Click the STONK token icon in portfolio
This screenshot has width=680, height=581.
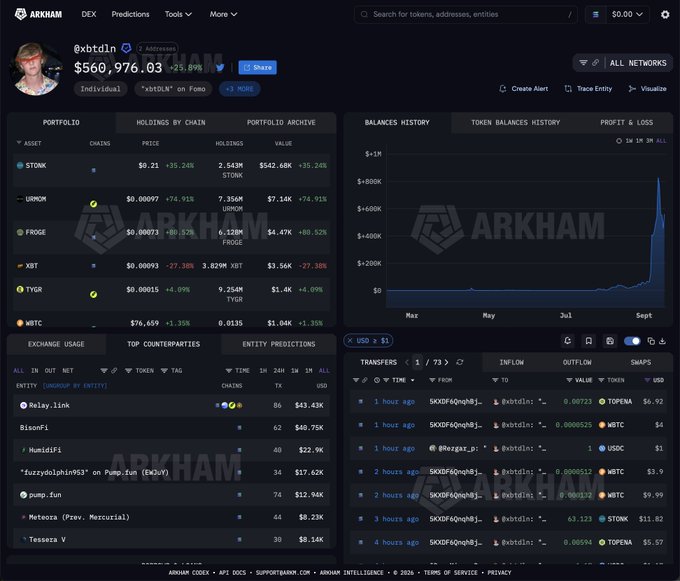tap(20, 165)
